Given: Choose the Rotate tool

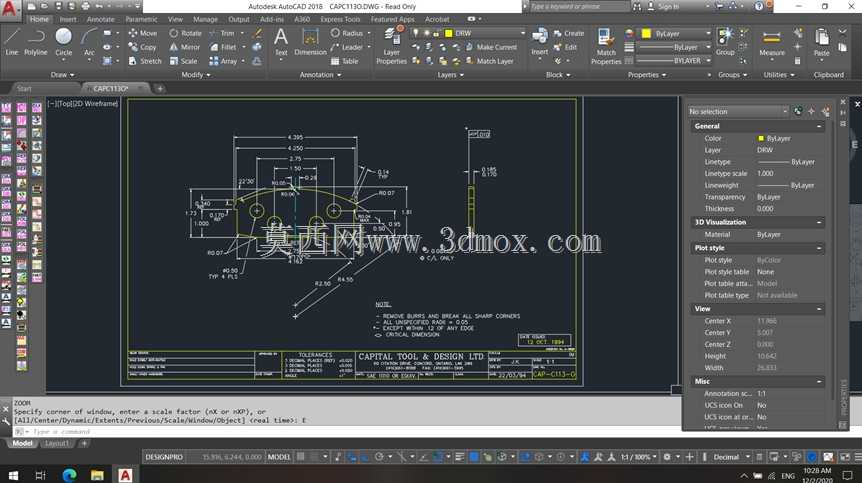Looking at the screenshot, I should 186,33.
